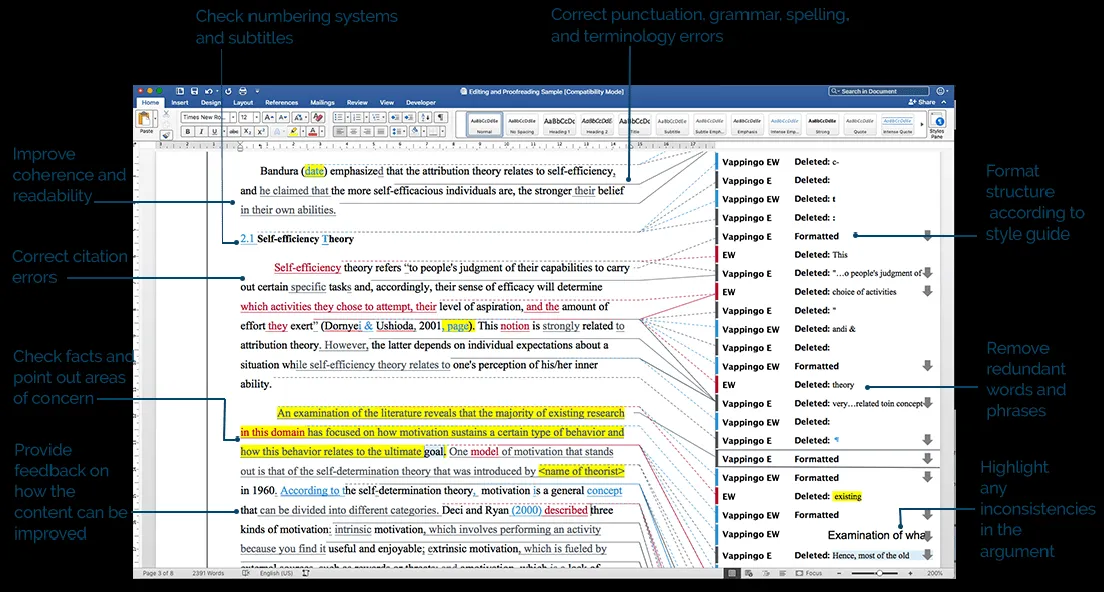The height and width of the screenshot is (592, 1104).
Task: Select Align Left paragraph alignment
Action: point(339,132)
